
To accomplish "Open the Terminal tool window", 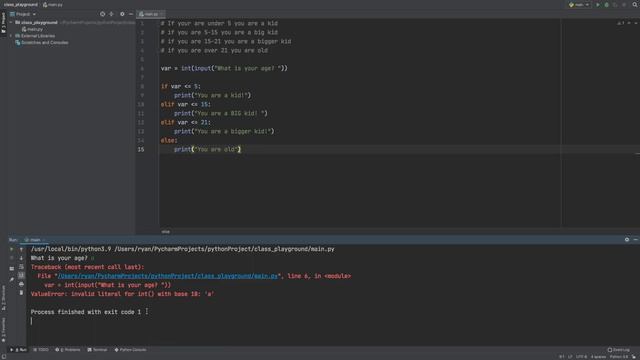I will 97,350.
